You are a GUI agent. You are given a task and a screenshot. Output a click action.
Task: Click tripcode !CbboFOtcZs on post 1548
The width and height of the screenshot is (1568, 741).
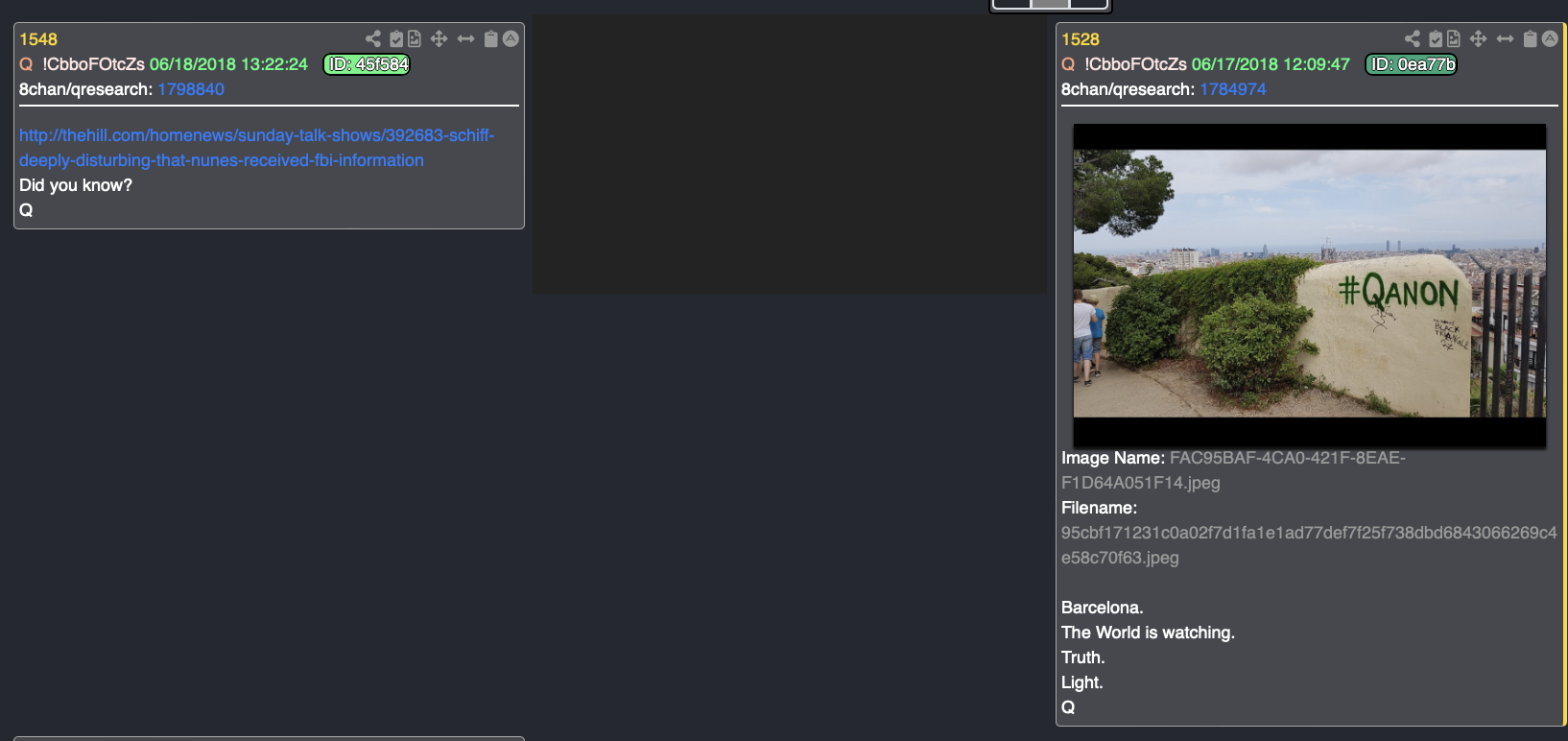[93, 64]
